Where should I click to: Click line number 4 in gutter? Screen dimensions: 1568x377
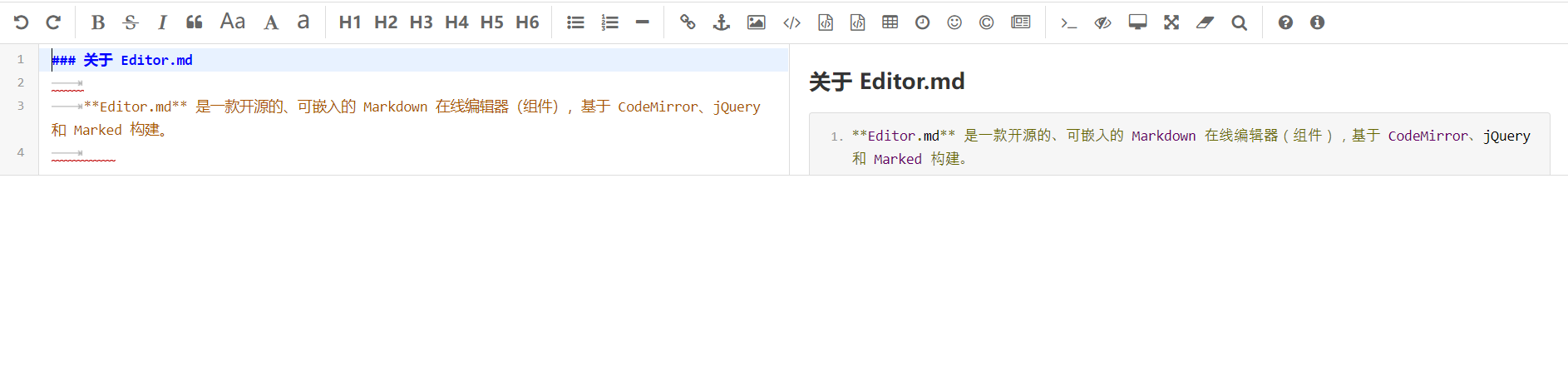point(21,152)
